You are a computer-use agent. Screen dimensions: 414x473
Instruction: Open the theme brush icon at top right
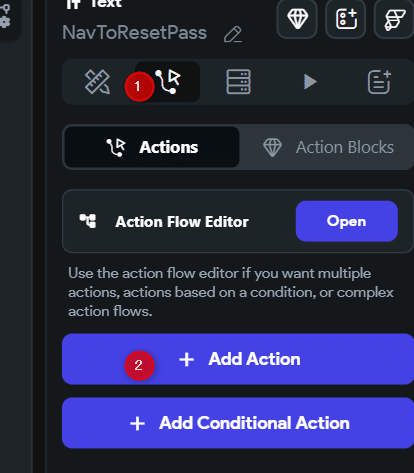pos(394,19)
